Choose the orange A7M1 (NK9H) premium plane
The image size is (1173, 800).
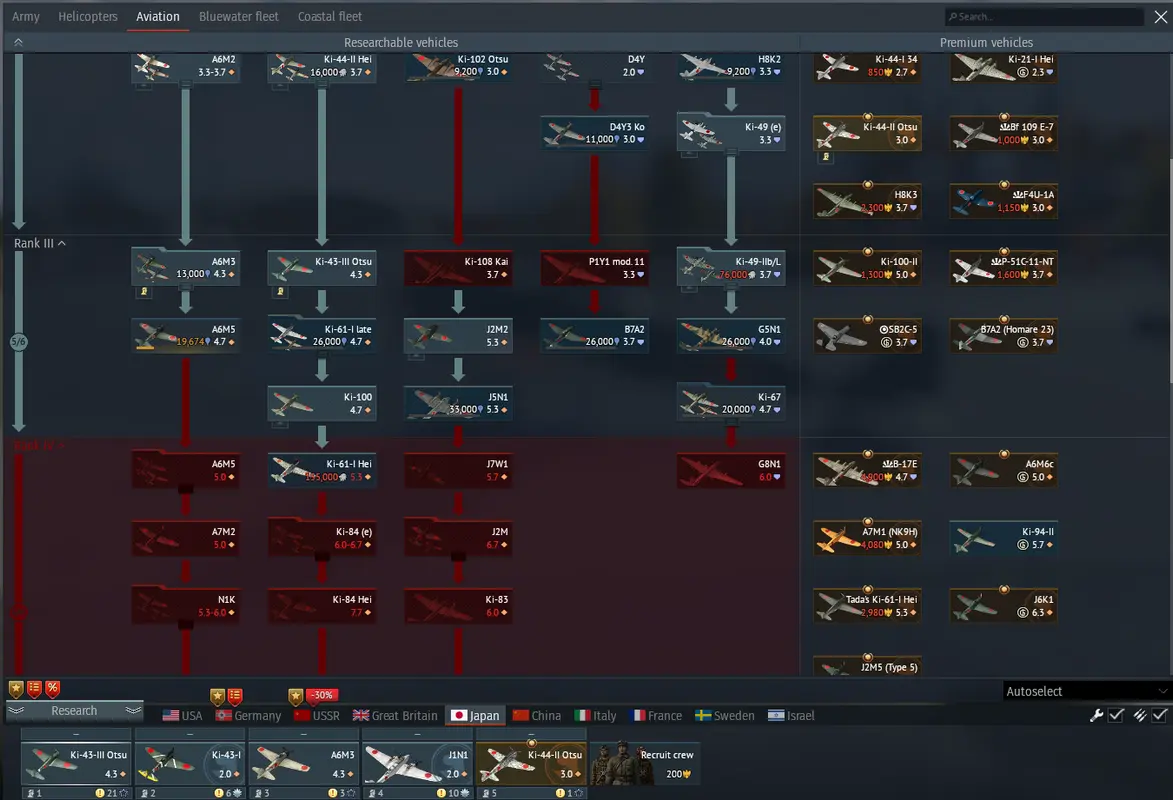[867, 538]
